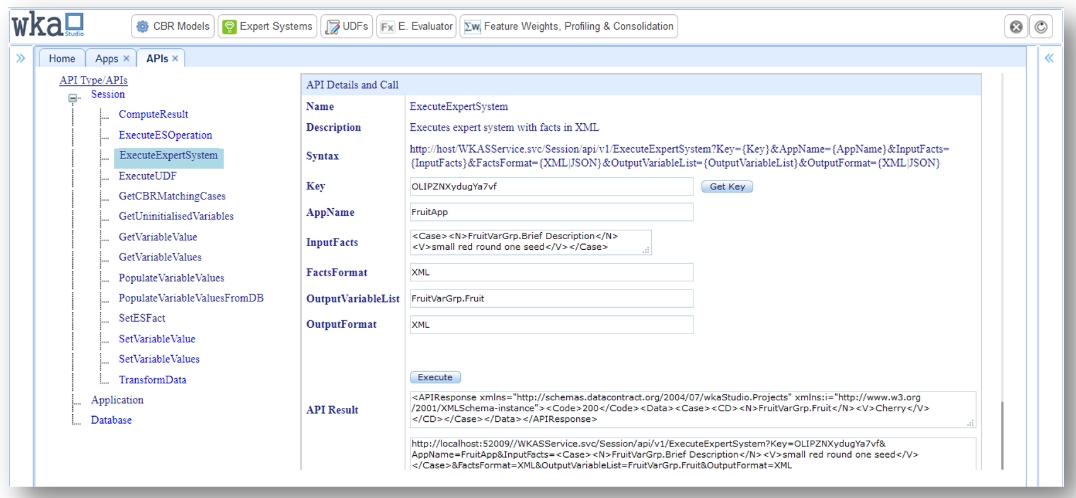Open Expert Systems from the toolbar

267,24
